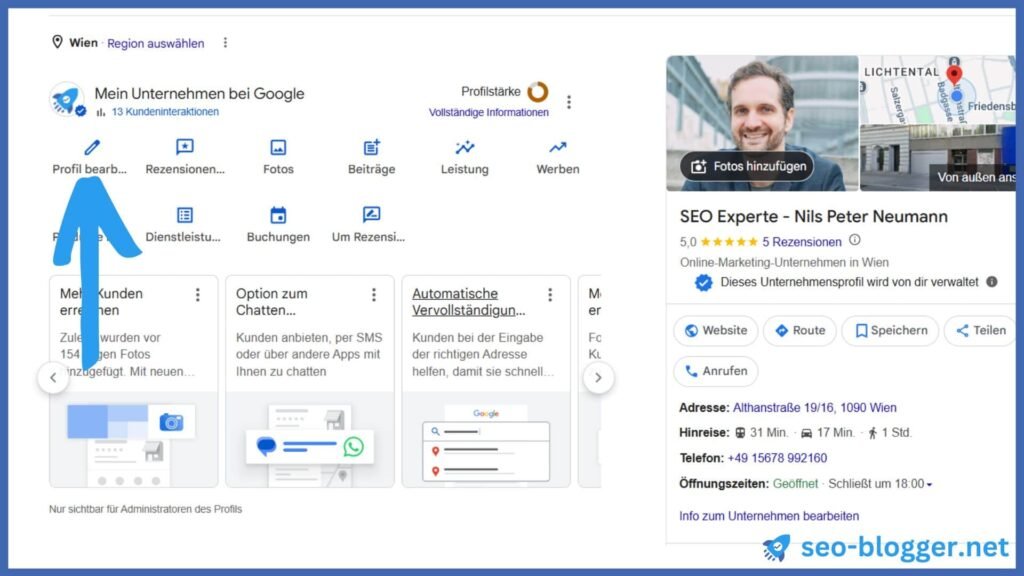Open the Von außen ansehen street view thumbnail
The height and width of the screenshot is (576, 1024).
pos(938,159)
